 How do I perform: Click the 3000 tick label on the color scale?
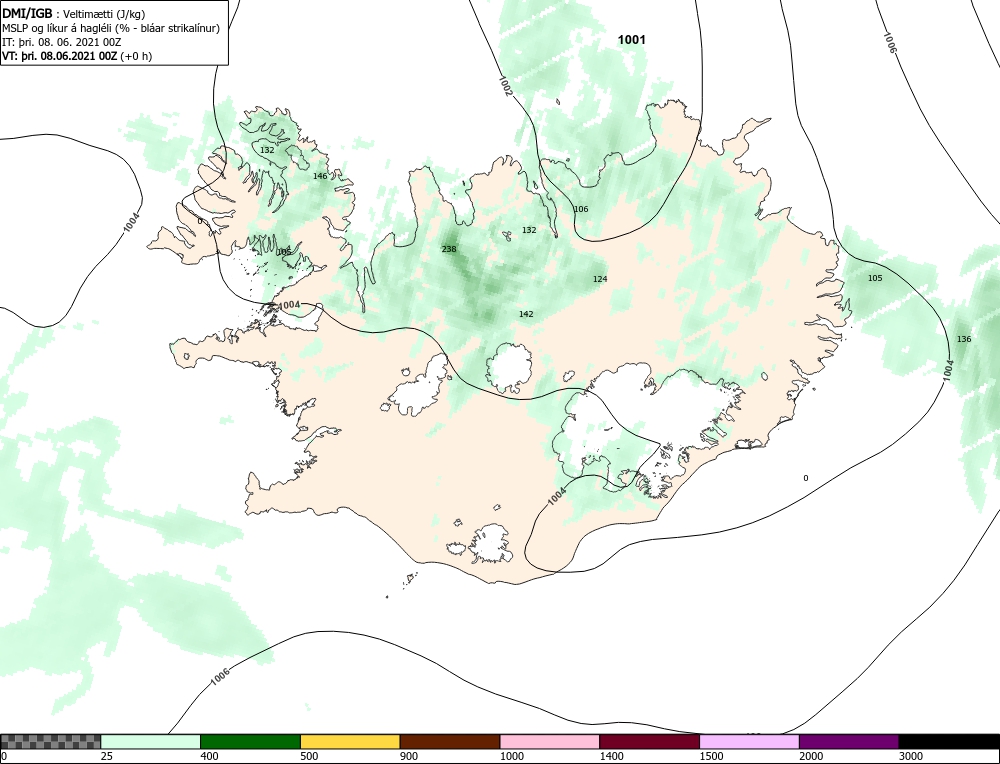click(910, 756)
